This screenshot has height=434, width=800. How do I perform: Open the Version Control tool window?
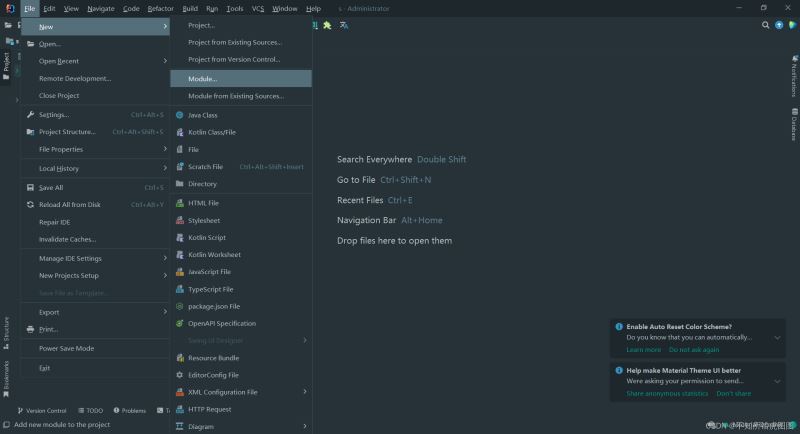[42, 411]
